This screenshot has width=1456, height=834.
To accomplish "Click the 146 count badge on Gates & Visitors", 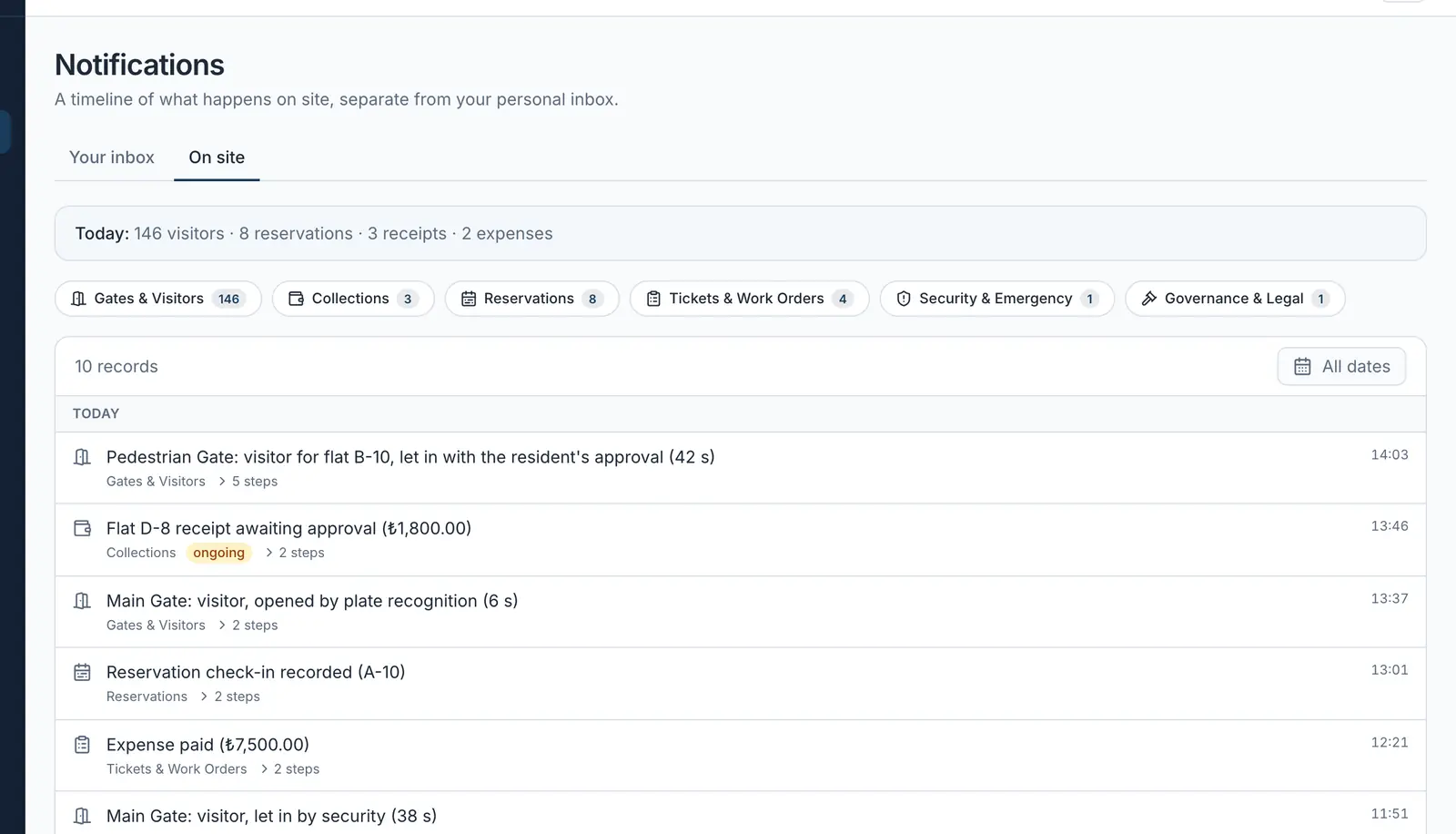I will 228,299.
